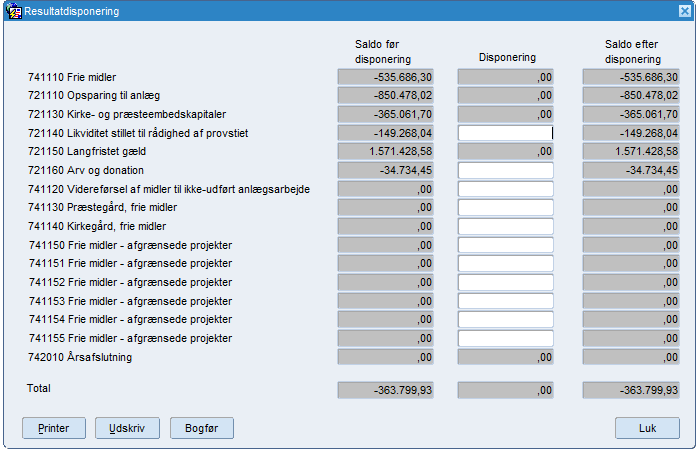Select Disponering field for 721160 Arv og donation
The height and width of the screenshot is (450, 697).
tap(506, 170)
